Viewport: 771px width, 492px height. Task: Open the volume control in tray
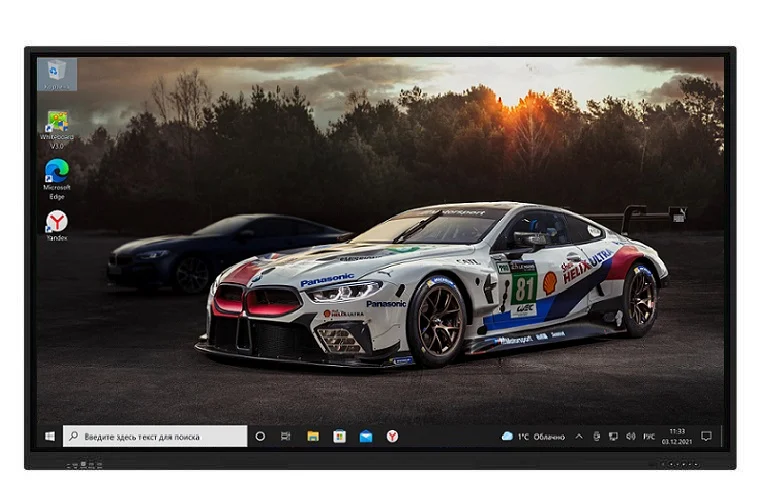630,436
